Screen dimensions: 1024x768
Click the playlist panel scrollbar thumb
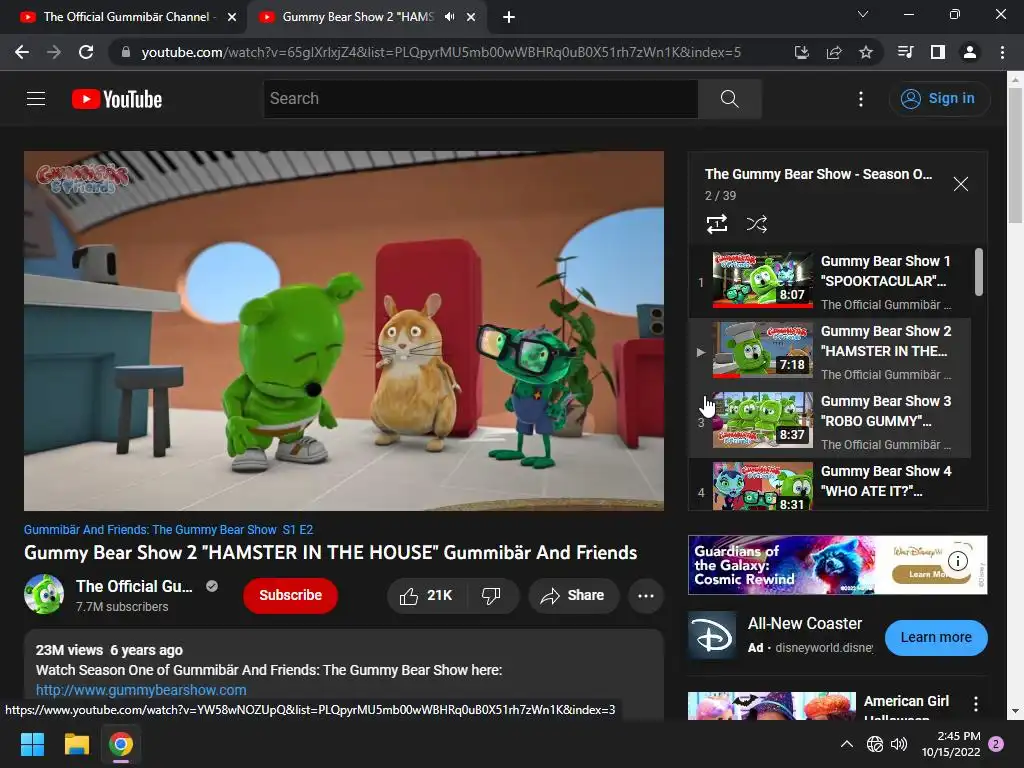click(x=978, y=272)
